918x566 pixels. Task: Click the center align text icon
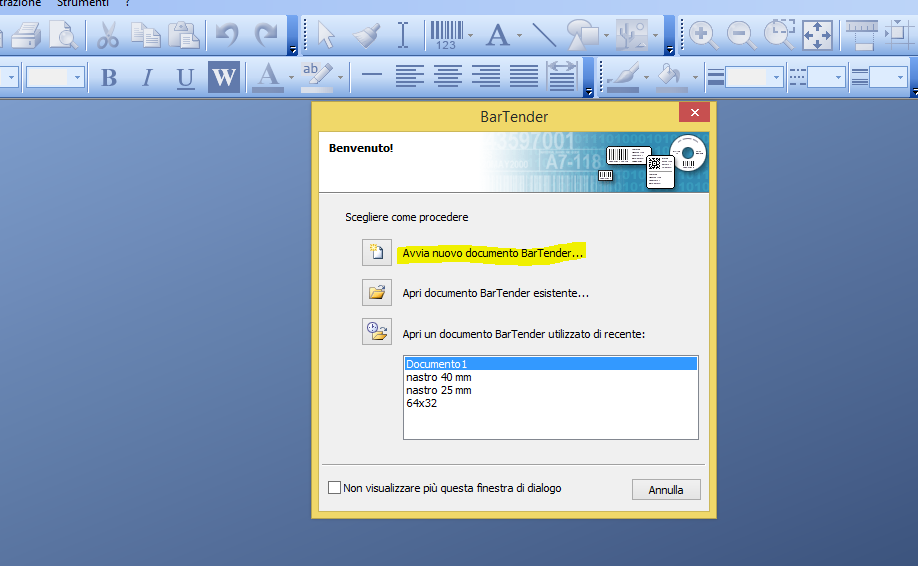coord(448,76)
